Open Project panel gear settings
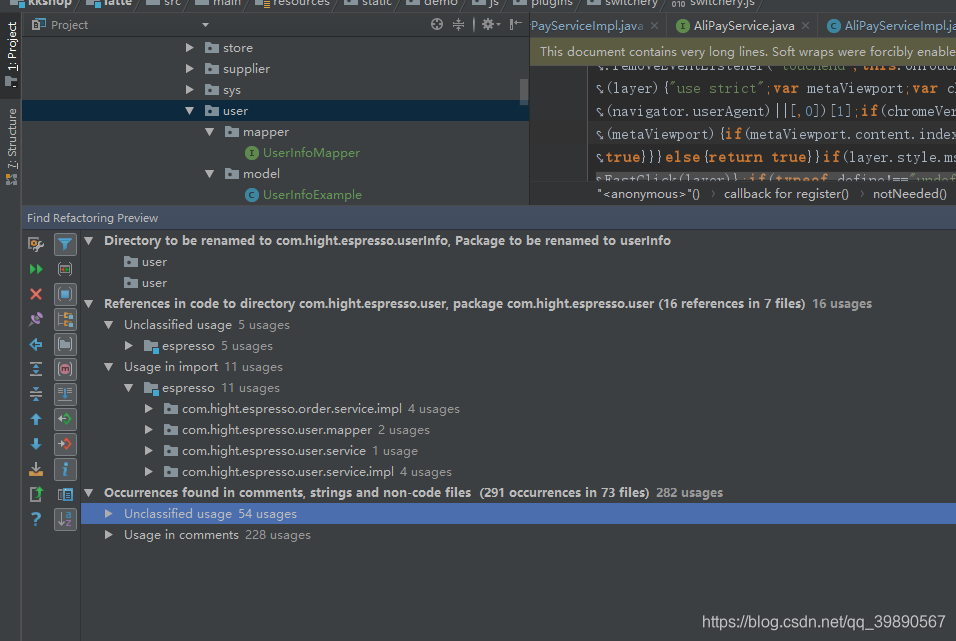Screen dimensions: 956x641 click(x=490, y=24)
